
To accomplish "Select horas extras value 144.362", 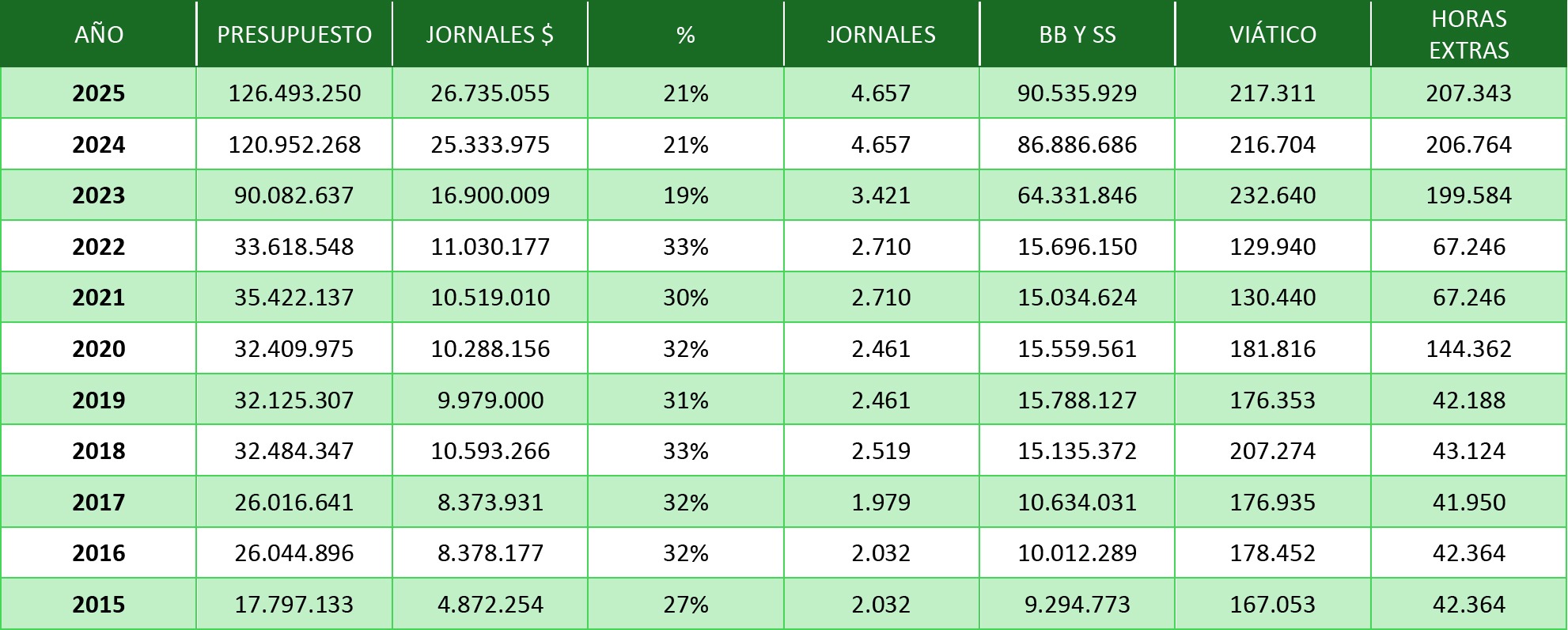I will click(1469, 349).
